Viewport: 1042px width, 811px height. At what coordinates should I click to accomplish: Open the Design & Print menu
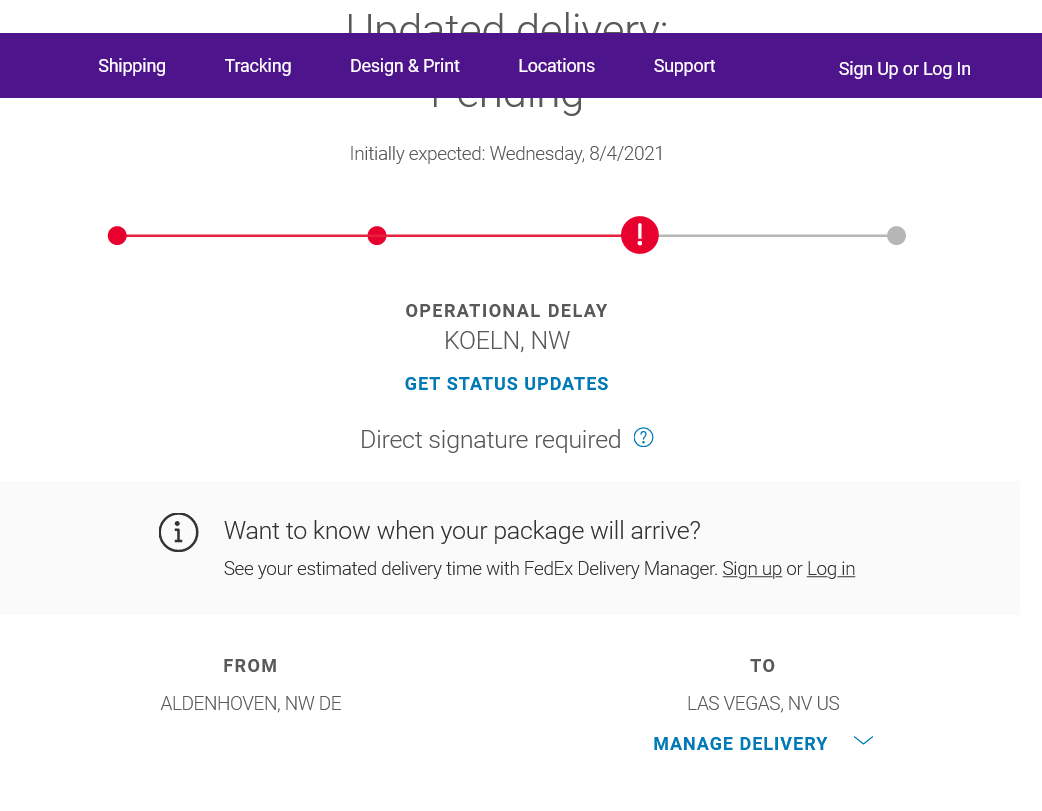click(x=405, y=66)
